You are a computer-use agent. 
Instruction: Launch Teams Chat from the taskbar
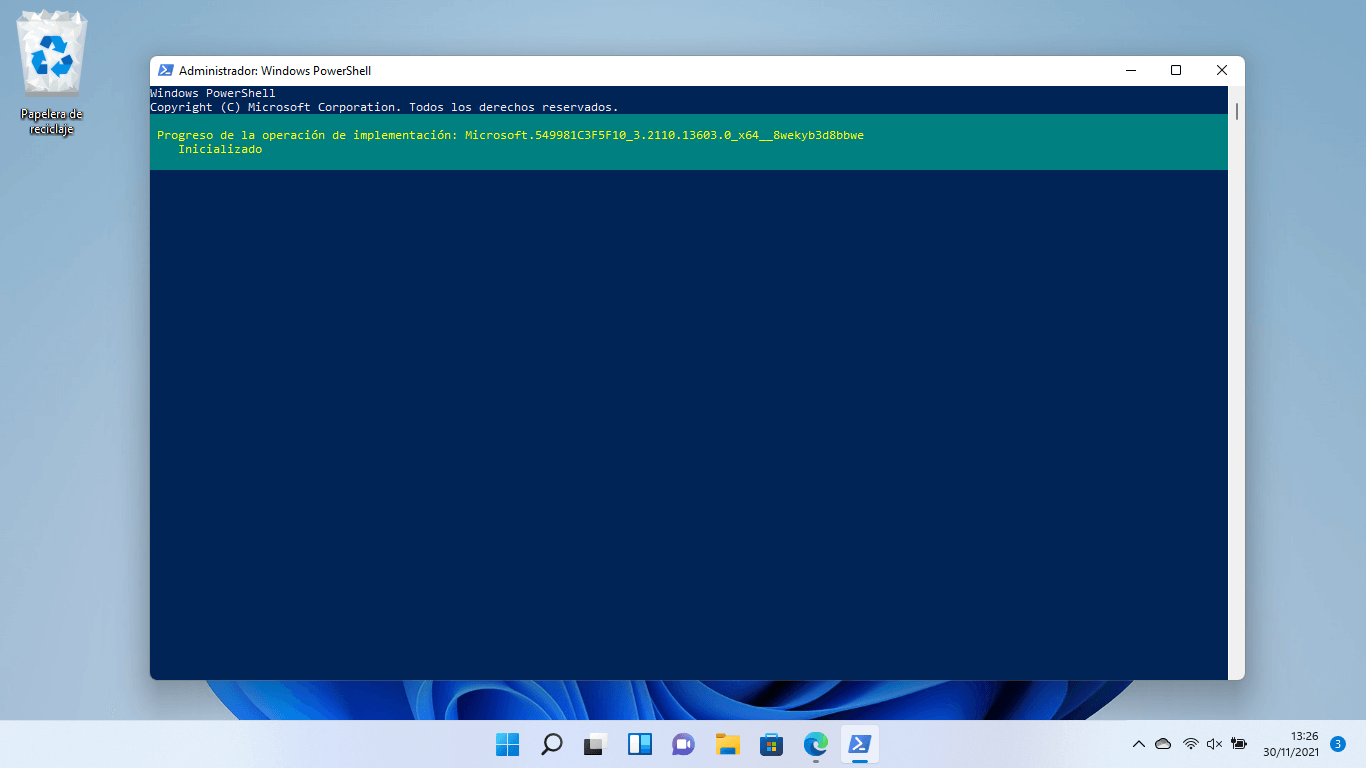coord(684,744)
